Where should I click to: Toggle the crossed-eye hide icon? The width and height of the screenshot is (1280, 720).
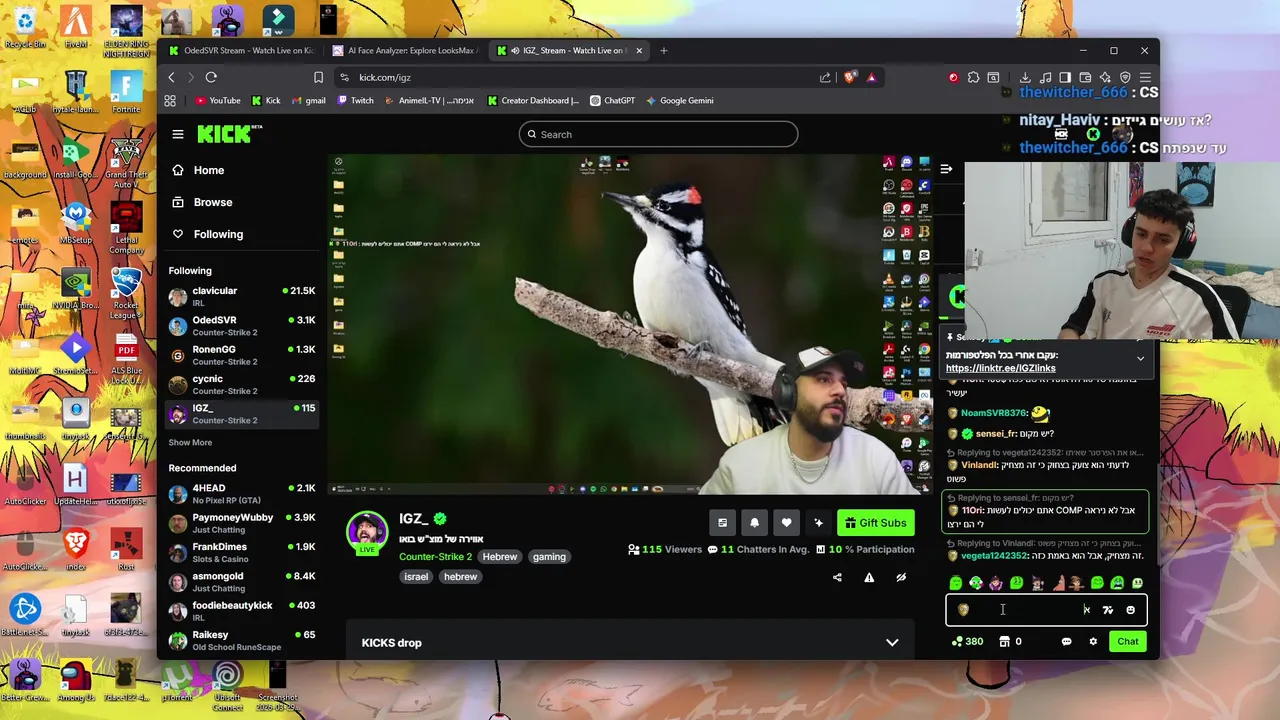pos(901,577)
